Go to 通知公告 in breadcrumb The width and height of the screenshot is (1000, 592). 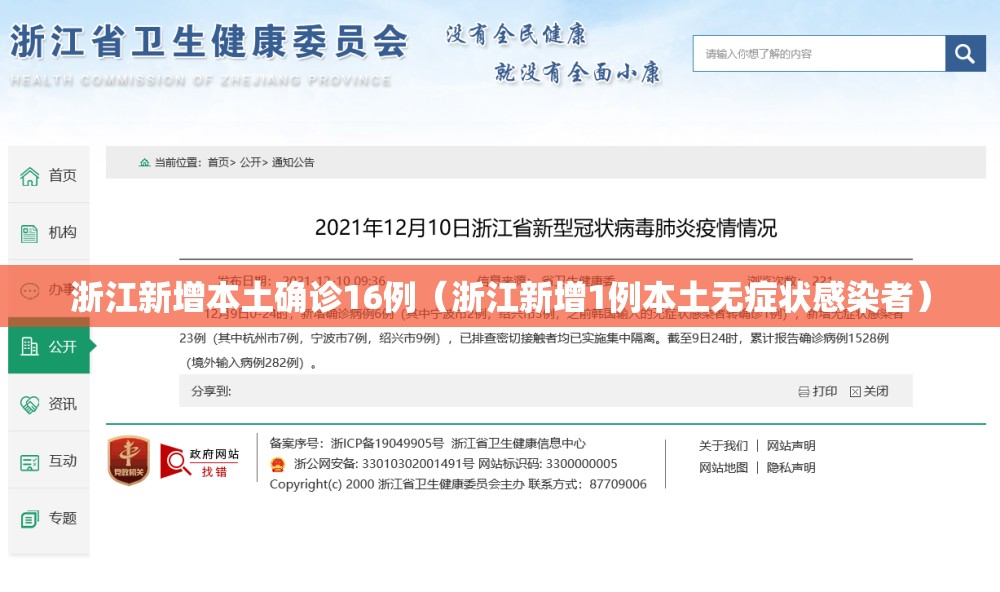[x=293, y=162]
